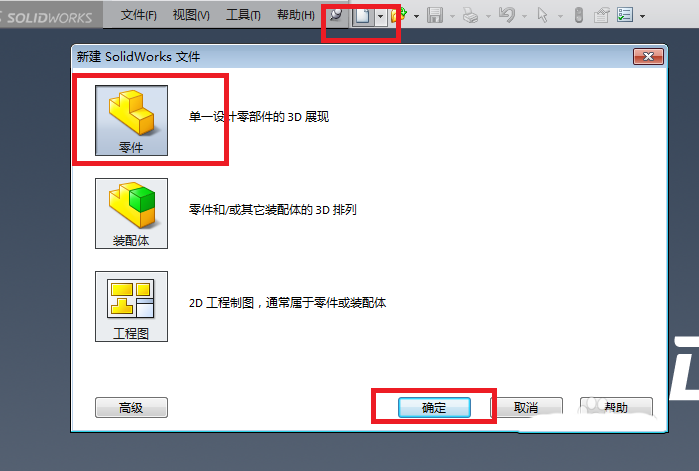Click the pushpin icon beside Help menu
This screenshot has height=471, width=699.
(x=336, y=15)
